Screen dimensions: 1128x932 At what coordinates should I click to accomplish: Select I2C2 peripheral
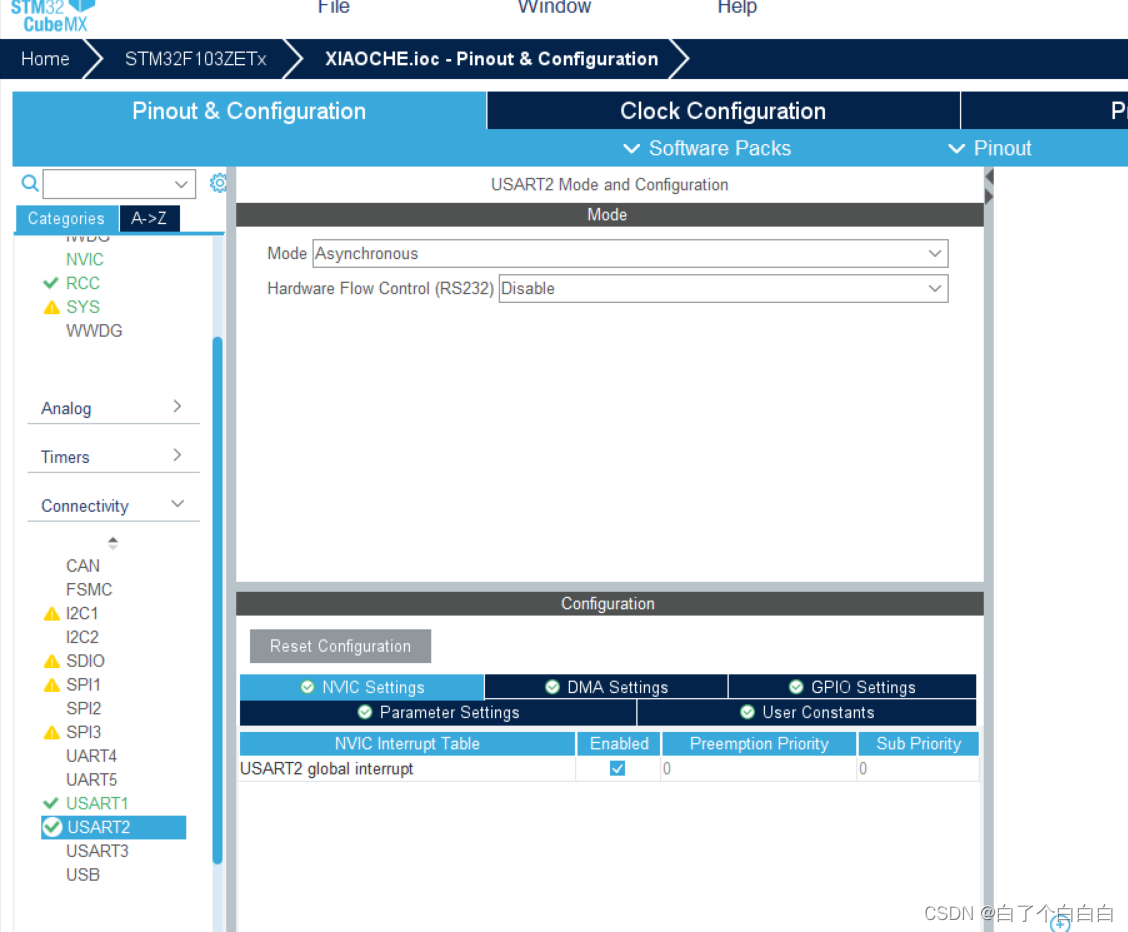[x=82, y=637]
